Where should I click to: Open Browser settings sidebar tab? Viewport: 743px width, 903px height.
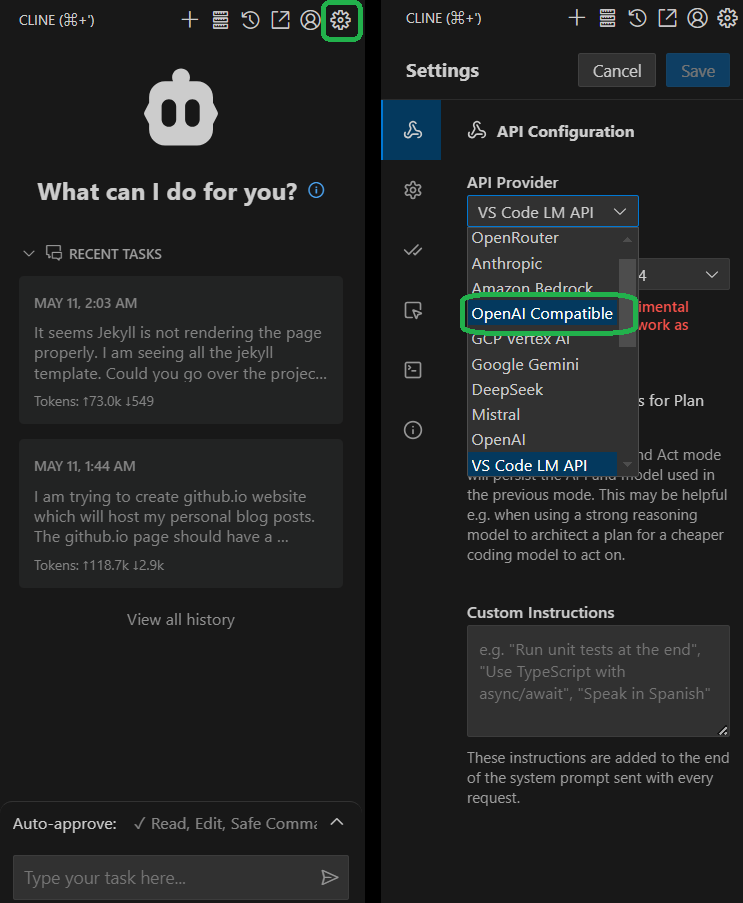412,310
